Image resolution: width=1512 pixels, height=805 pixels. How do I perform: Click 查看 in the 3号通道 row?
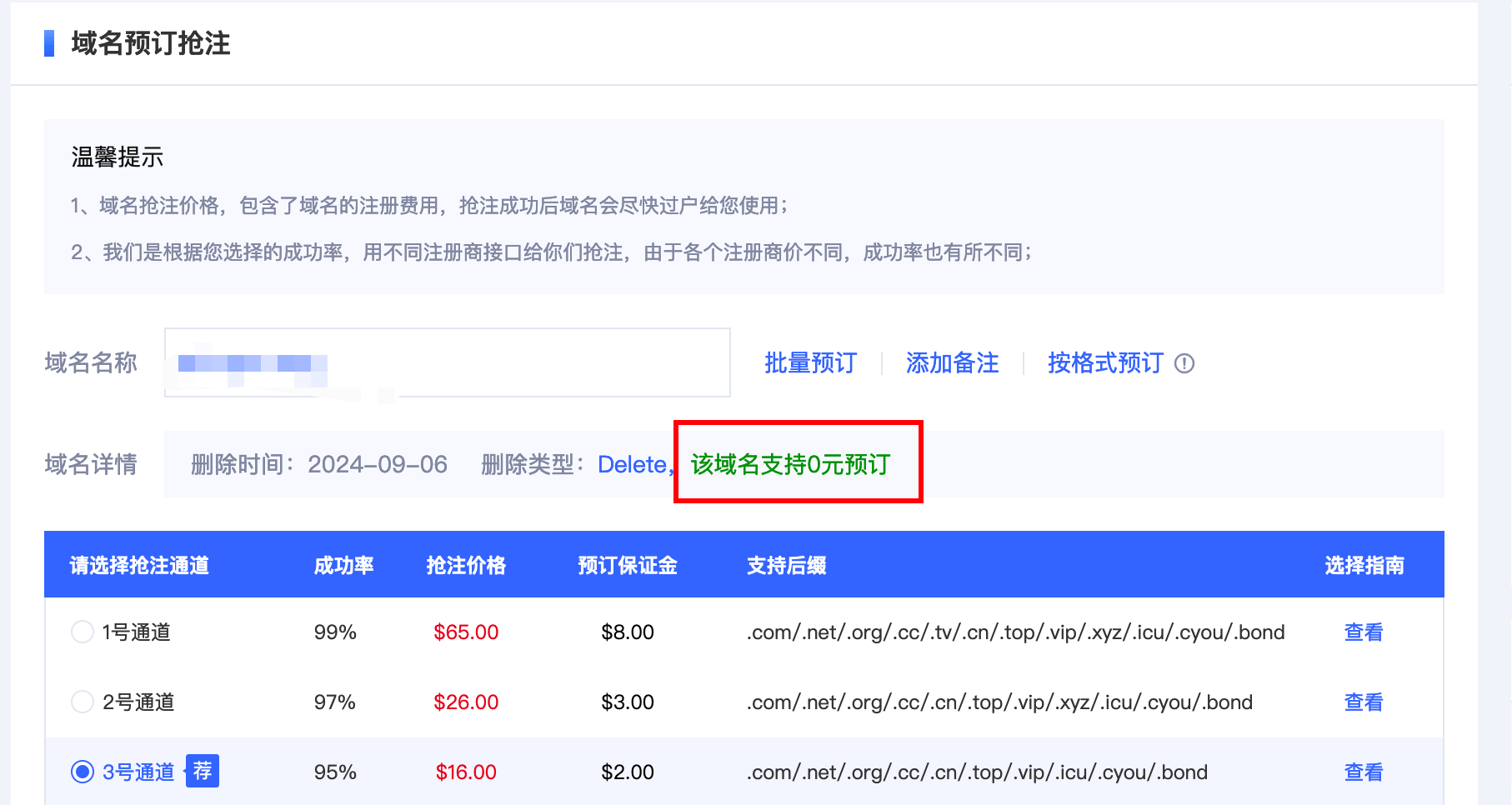click(x=1363, y=772)
